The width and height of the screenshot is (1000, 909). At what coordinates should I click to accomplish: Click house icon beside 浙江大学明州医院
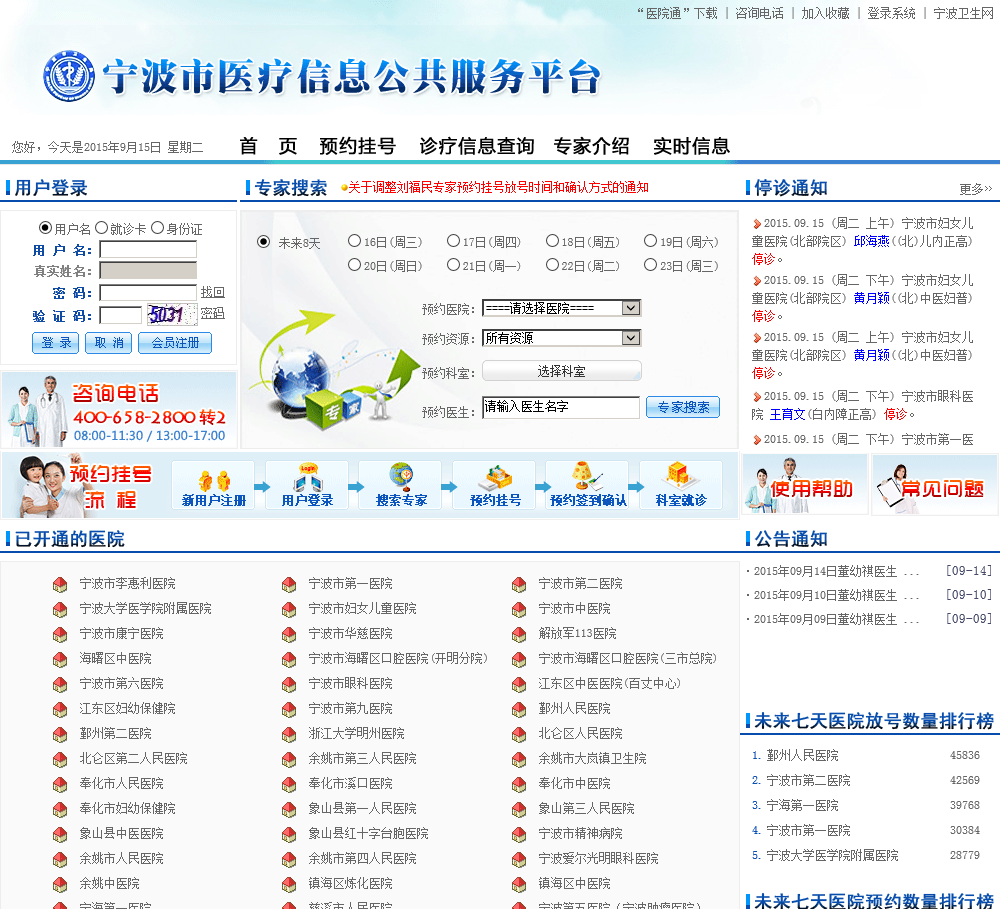click(x=289, y=734)
